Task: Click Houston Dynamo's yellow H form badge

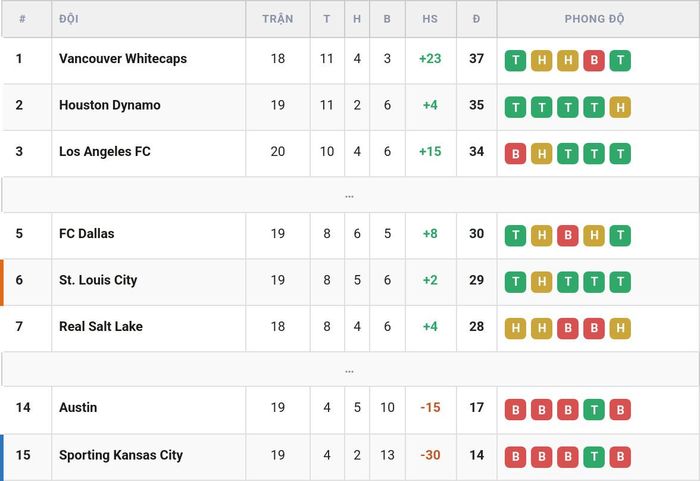Action: (621, 107)
